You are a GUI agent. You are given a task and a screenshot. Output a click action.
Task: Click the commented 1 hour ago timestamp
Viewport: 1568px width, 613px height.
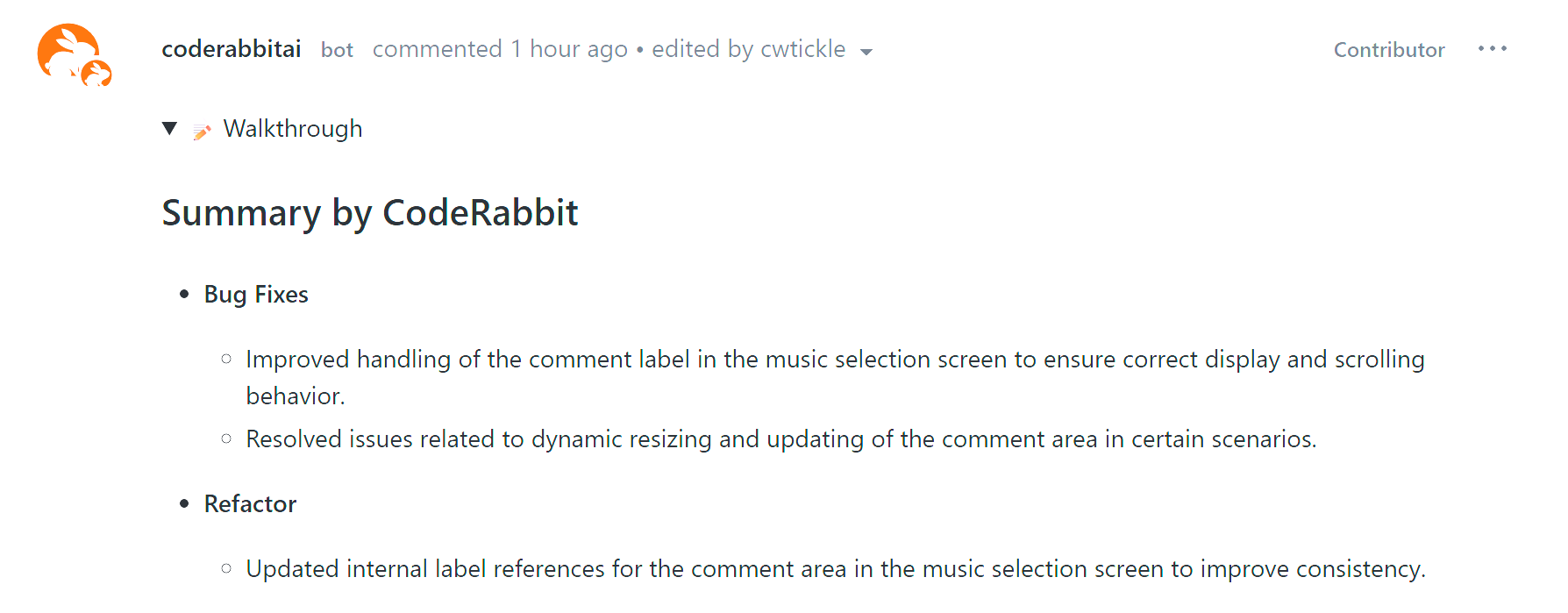tap(500, 49)
